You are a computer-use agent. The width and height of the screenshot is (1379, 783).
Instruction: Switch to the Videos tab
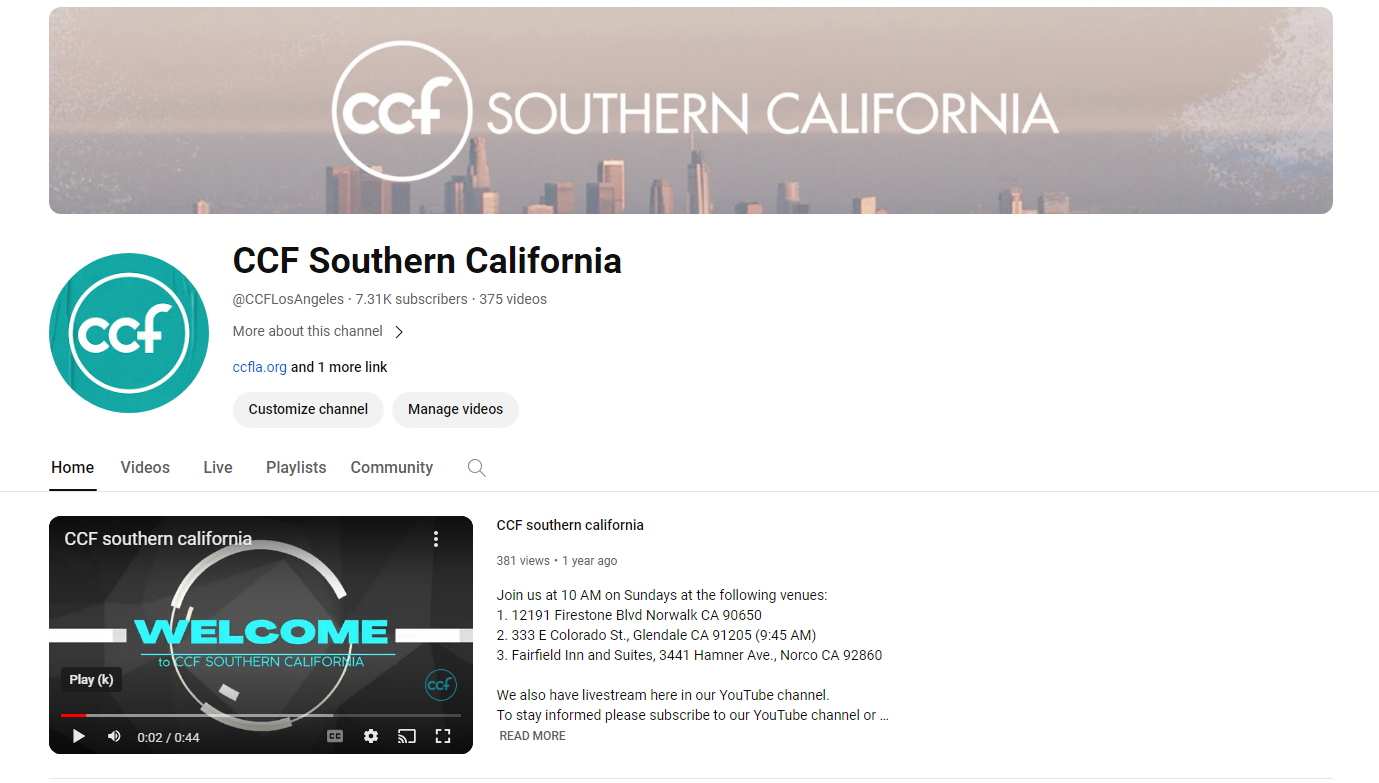coord(145,467)
